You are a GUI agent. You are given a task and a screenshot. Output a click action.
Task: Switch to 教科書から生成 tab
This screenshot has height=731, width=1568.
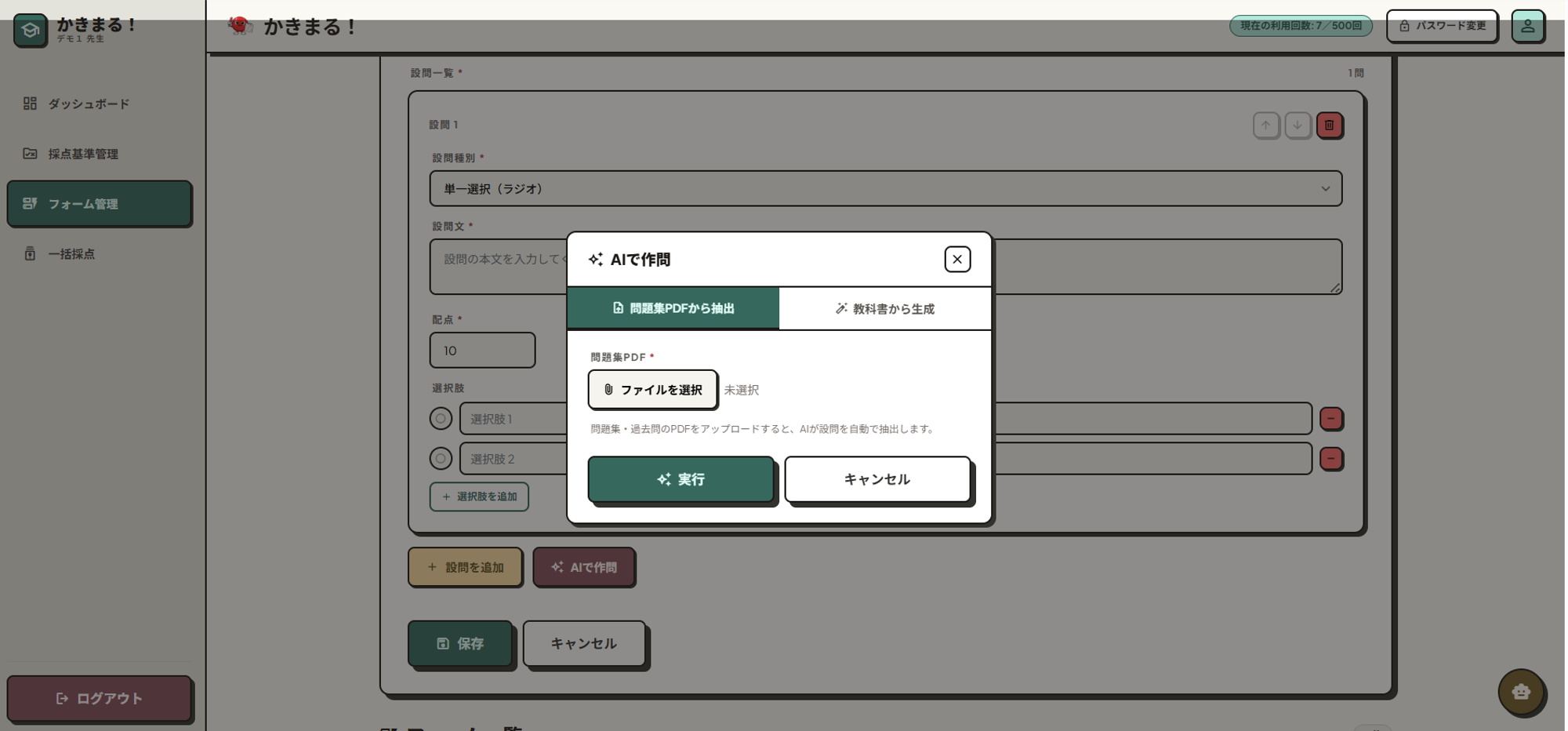(x=885, y=308)
